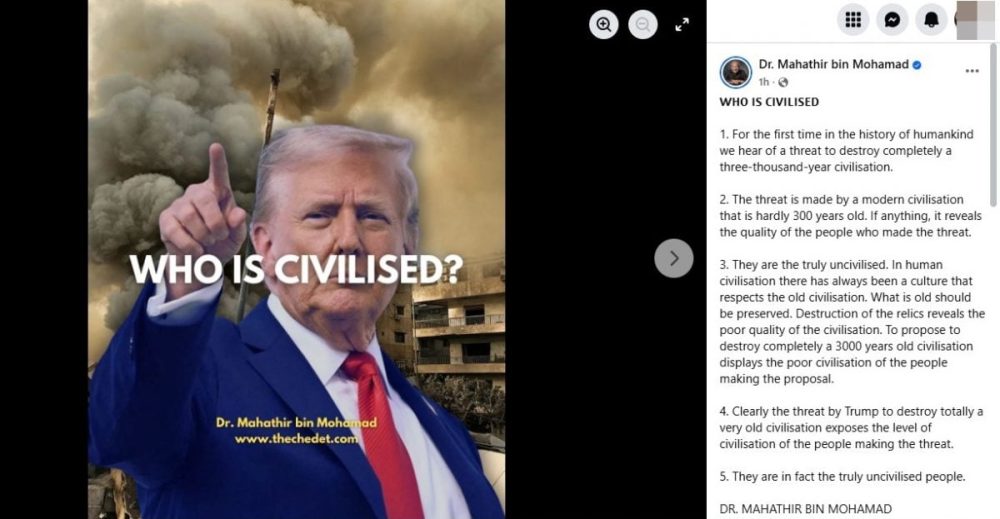Click the post panel scrollbar

[993, 126]
